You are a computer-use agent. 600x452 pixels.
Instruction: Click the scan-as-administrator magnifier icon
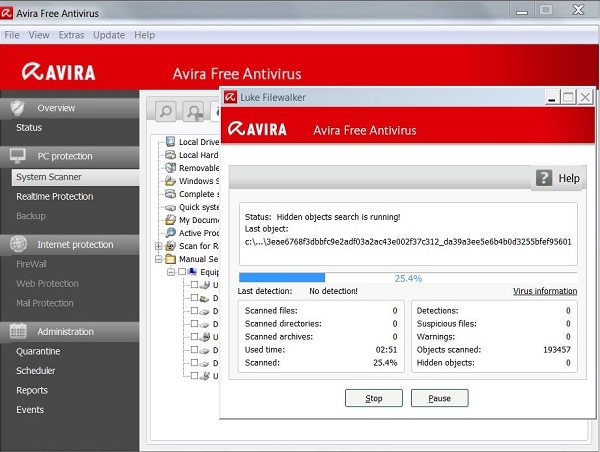coord(193,112)
